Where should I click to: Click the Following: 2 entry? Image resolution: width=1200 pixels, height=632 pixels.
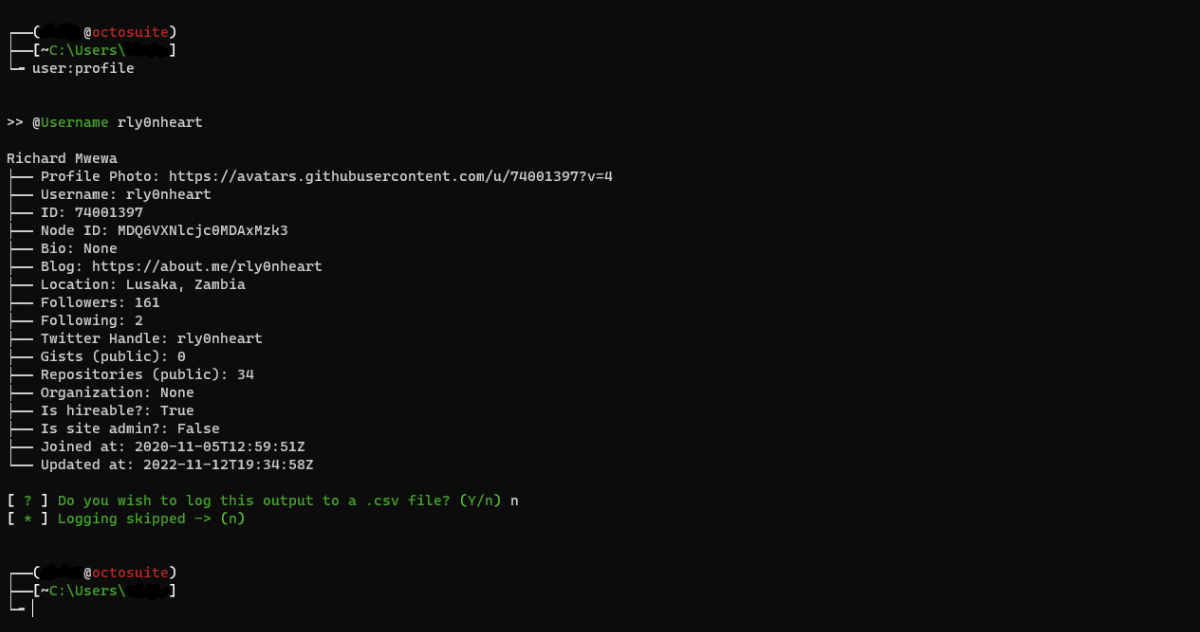(92, 320)
